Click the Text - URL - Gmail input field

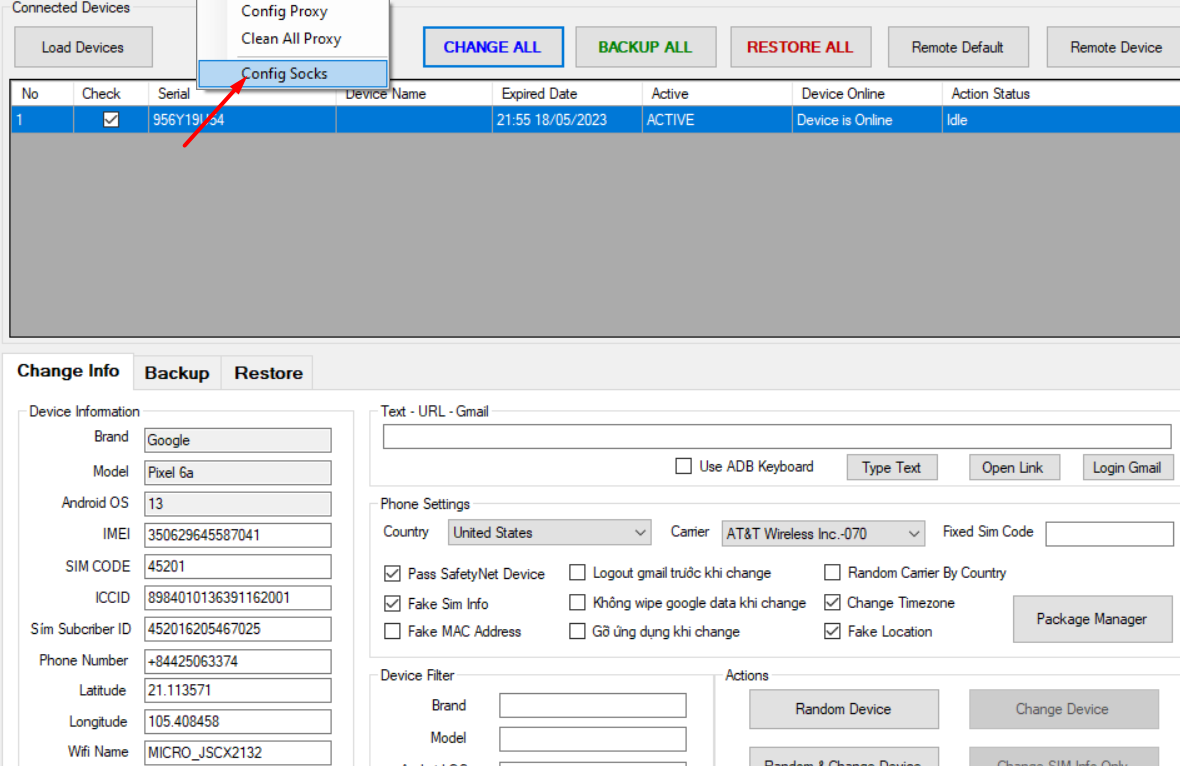776,437
